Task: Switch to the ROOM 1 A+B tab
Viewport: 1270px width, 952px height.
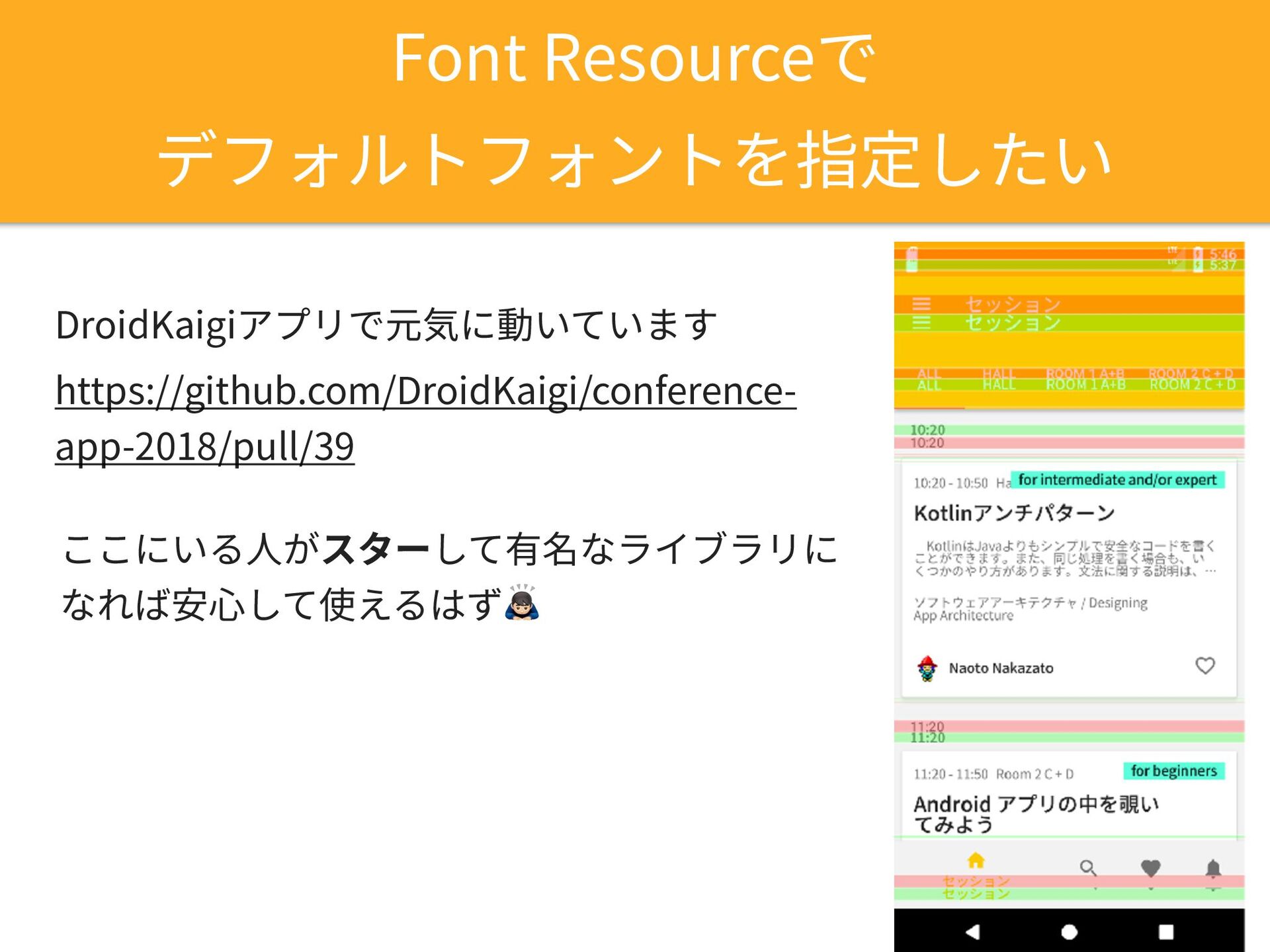Action: [x=1085, y=379]
